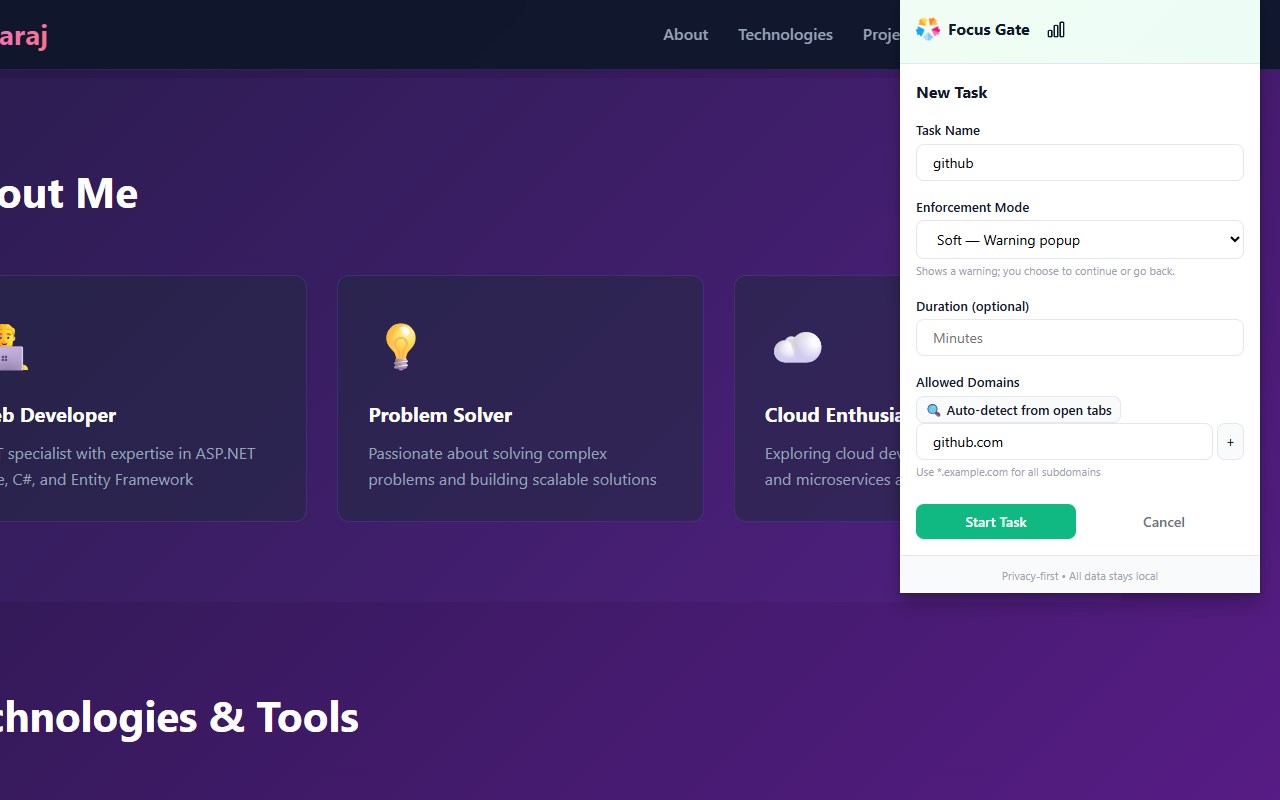Click the Allowed Domains field with github.com

[1064, 442]
